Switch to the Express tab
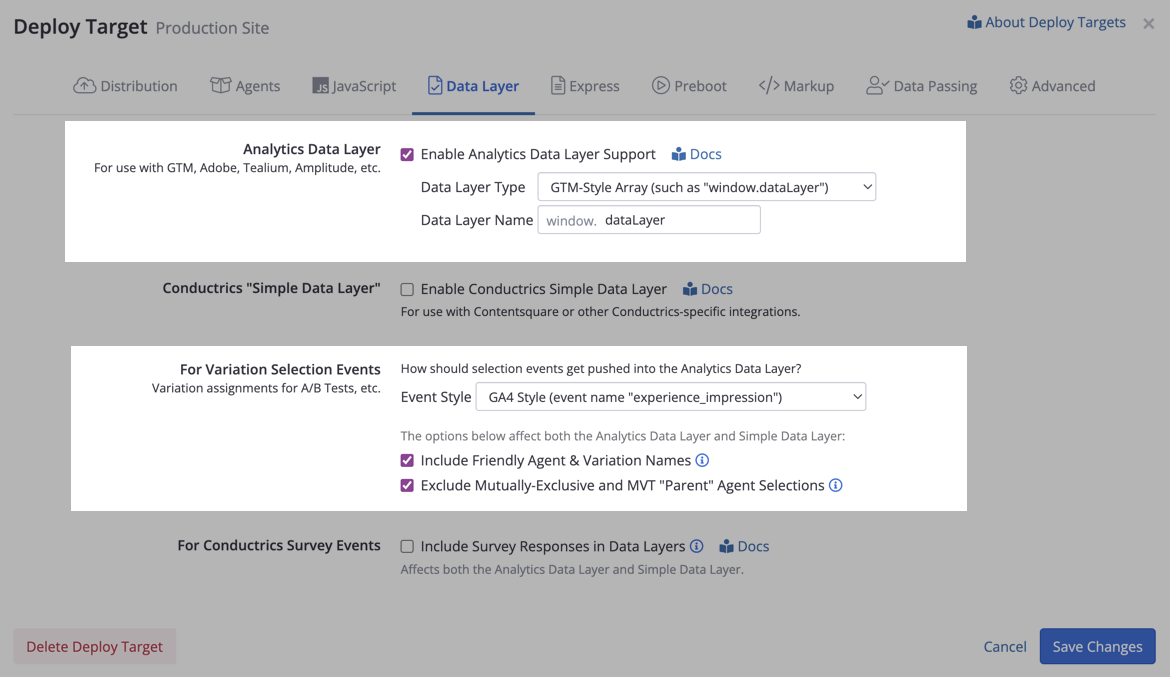1170x677 pixels. pyautogui.click(x=585, y=86)
